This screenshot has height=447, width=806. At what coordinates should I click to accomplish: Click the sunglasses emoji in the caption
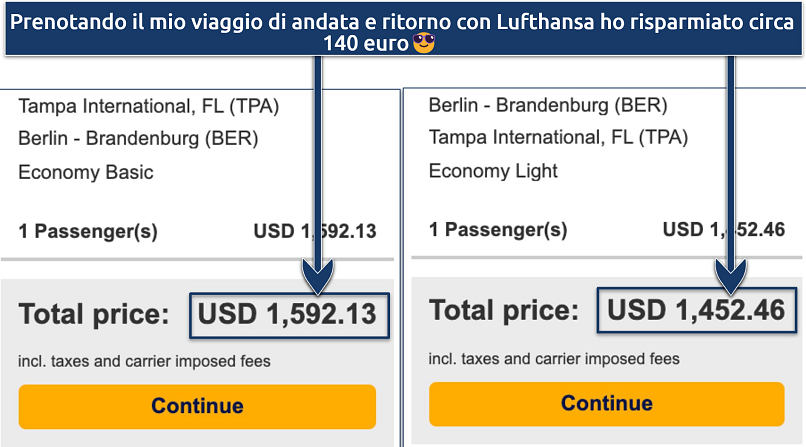(426, 44)
